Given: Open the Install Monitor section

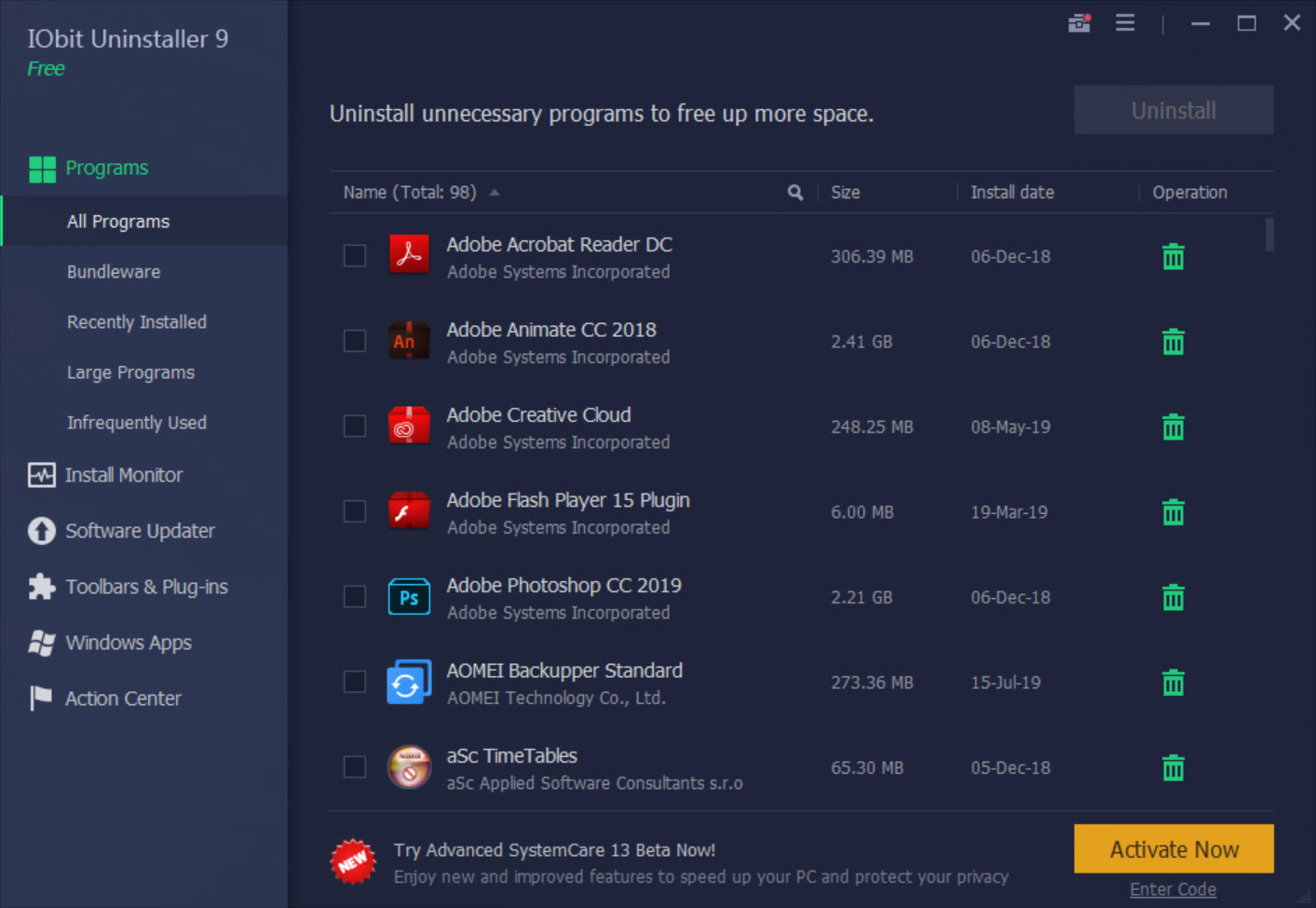Looking at the screenshot, I should [124, 475].
